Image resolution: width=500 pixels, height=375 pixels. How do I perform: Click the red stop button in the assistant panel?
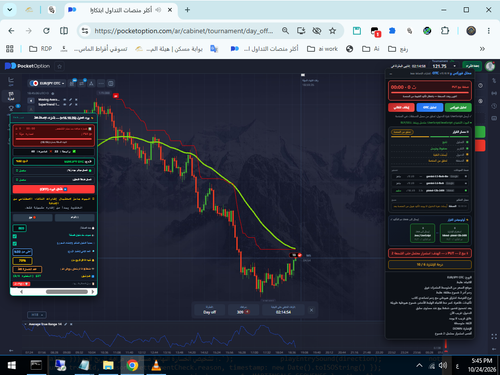point(401,107)
